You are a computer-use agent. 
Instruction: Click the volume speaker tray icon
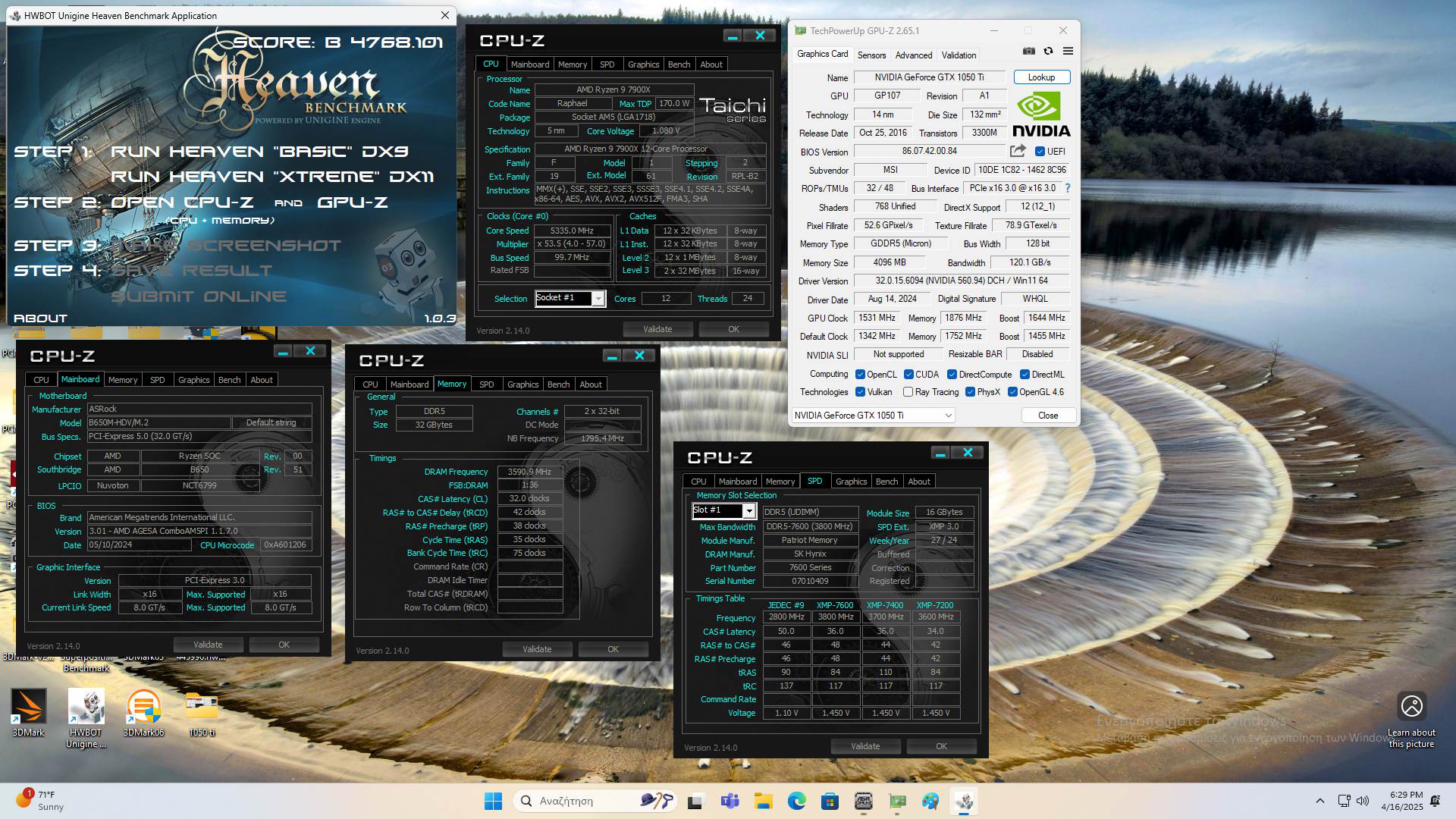pyautogui.click(x=1363, y=801)
